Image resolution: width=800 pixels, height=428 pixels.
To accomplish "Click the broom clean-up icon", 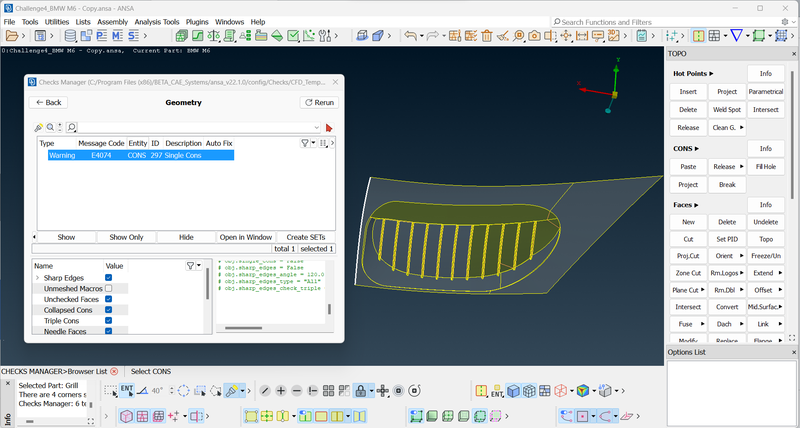I will coord(503,36).
